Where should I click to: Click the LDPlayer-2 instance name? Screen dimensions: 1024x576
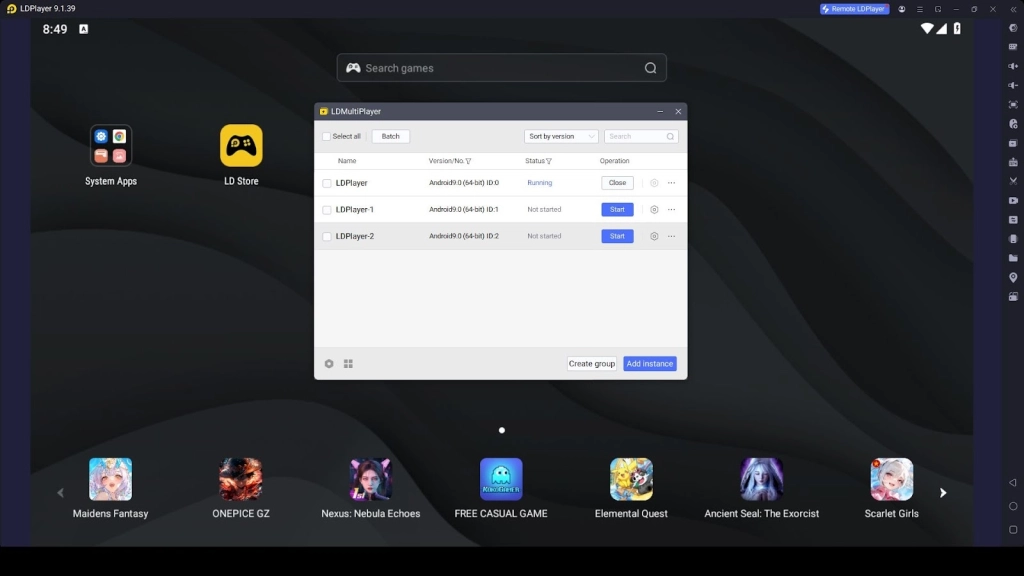coord(355,236)
